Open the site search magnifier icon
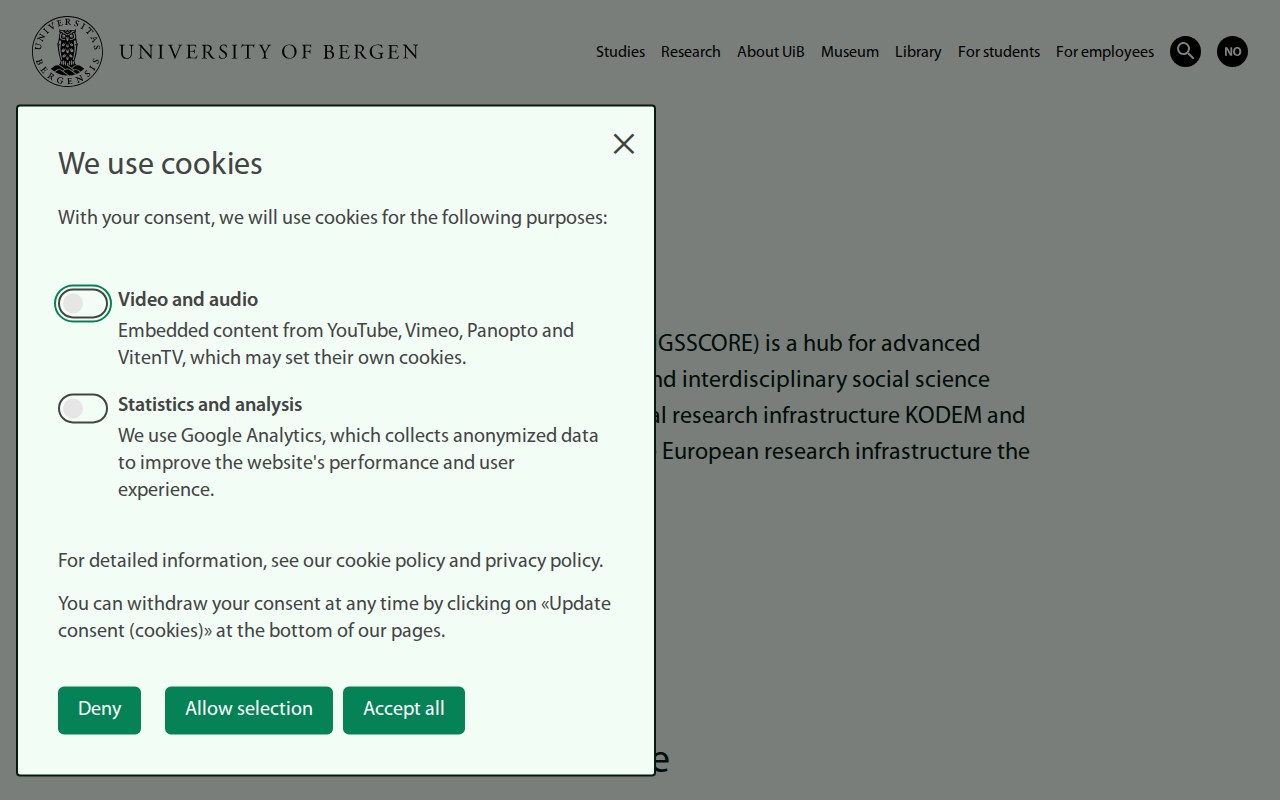This screenshot has height=800, width=1280. [x=1185, y=51]
